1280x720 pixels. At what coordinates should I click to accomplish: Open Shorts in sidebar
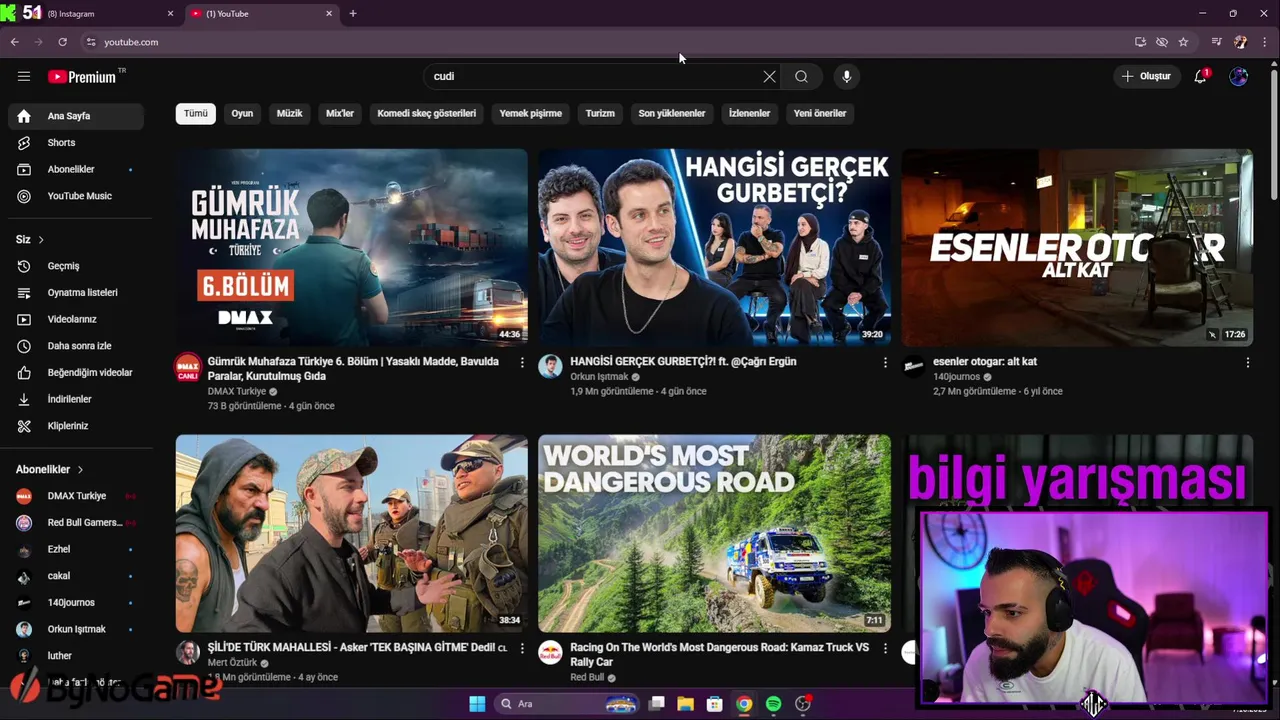(76, 143)
